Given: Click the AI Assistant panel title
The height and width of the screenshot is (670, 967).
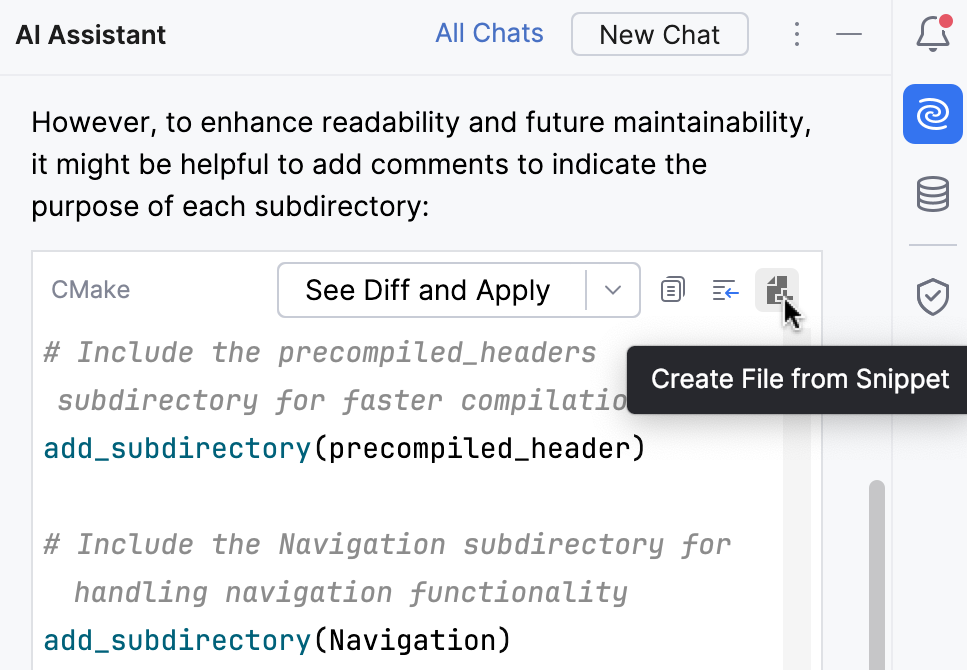Looking at the screenshot, I should click(x=90, y=34).
